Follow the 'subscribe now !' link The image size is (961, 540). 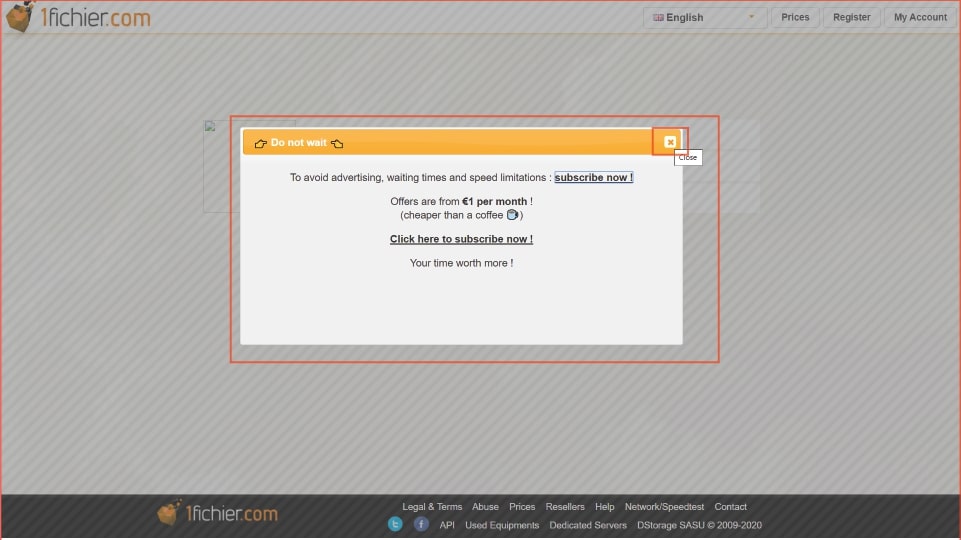coord(593,177)
